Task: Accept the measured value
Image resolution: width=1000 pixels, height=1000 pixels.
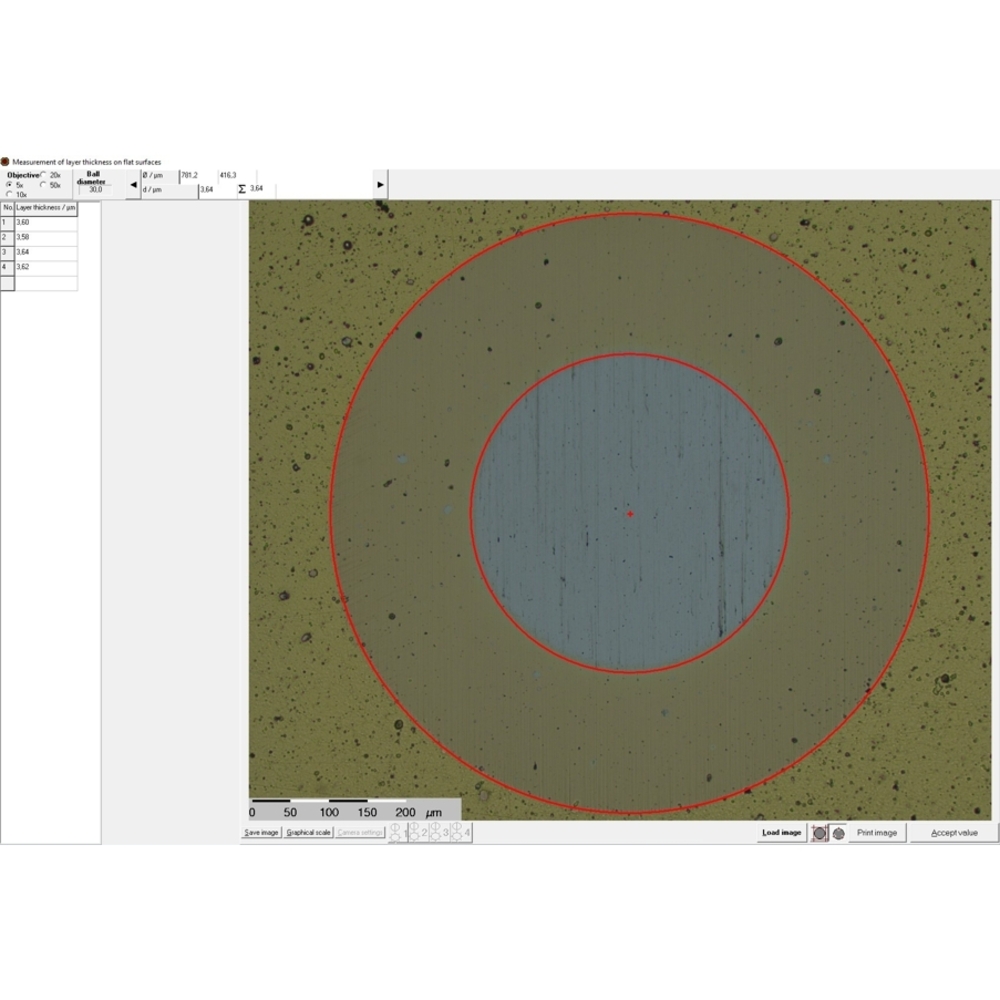Action: click(x=957, y=832)
